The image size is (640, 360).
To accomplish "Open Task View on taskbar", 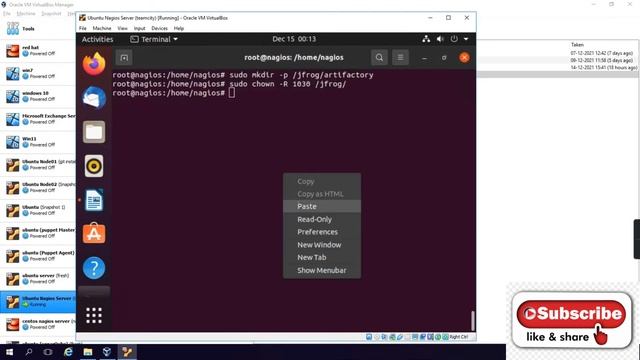I will point(48,352).
